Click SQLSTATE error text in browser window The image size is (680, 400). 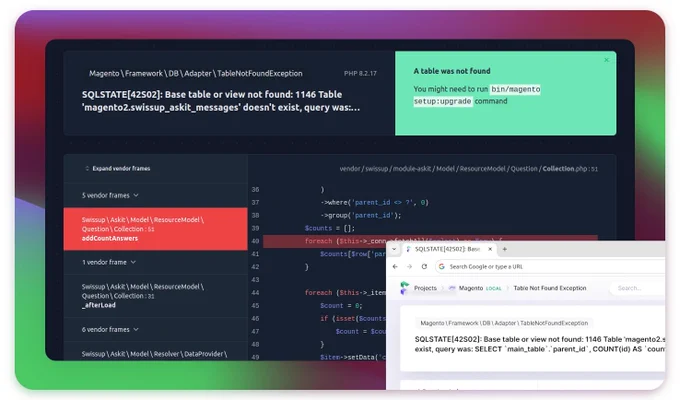click(x=539, y=344)
